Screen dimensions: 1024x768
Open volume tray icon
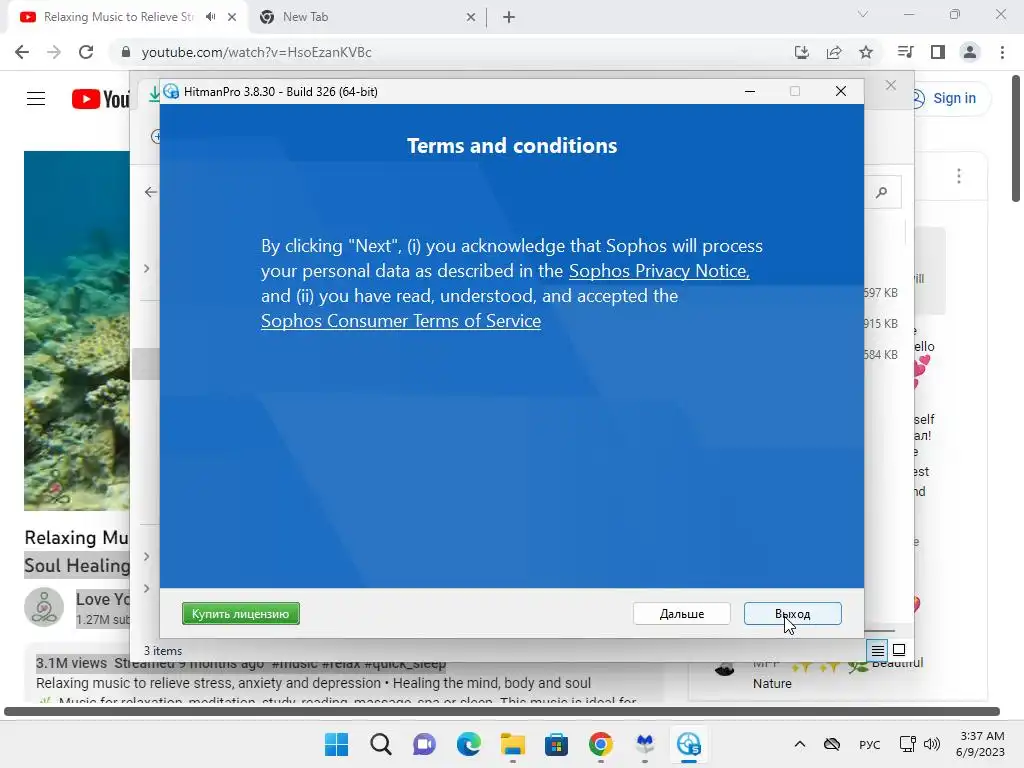(x=932, y=744)
